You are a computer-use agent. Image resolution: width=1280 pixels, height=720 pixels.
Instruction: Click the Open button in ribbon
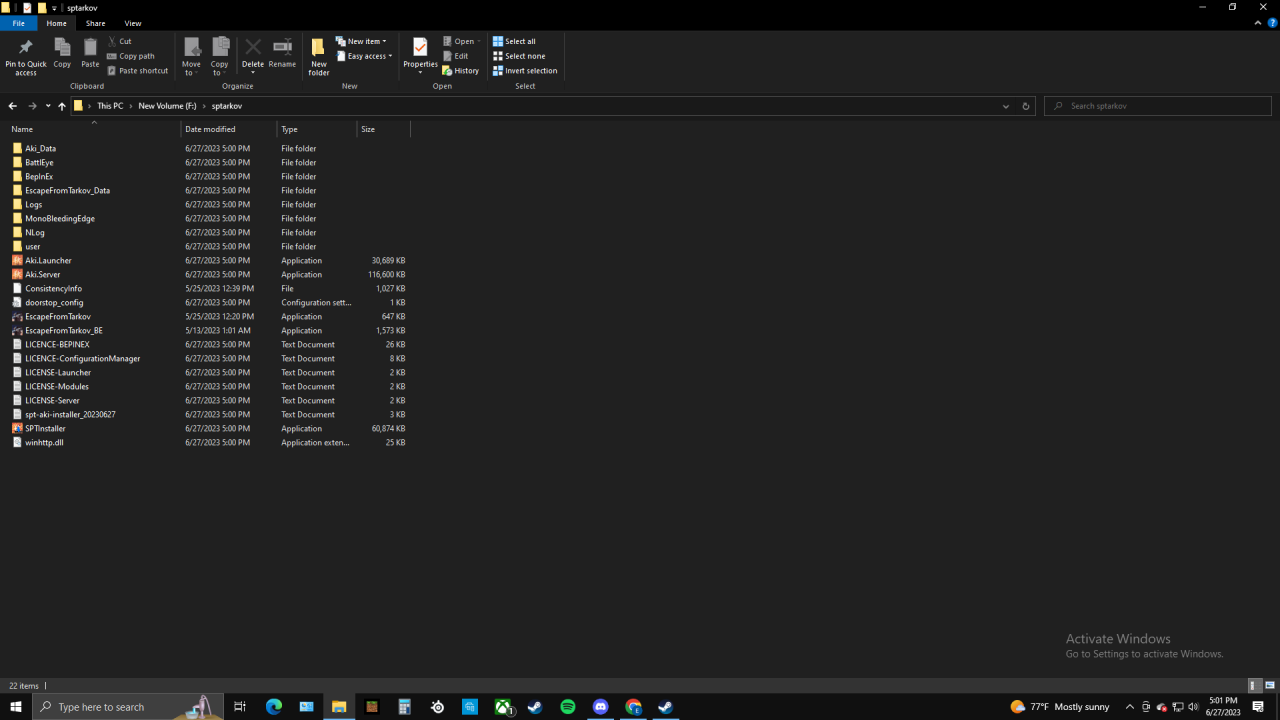tap(461, 41)
